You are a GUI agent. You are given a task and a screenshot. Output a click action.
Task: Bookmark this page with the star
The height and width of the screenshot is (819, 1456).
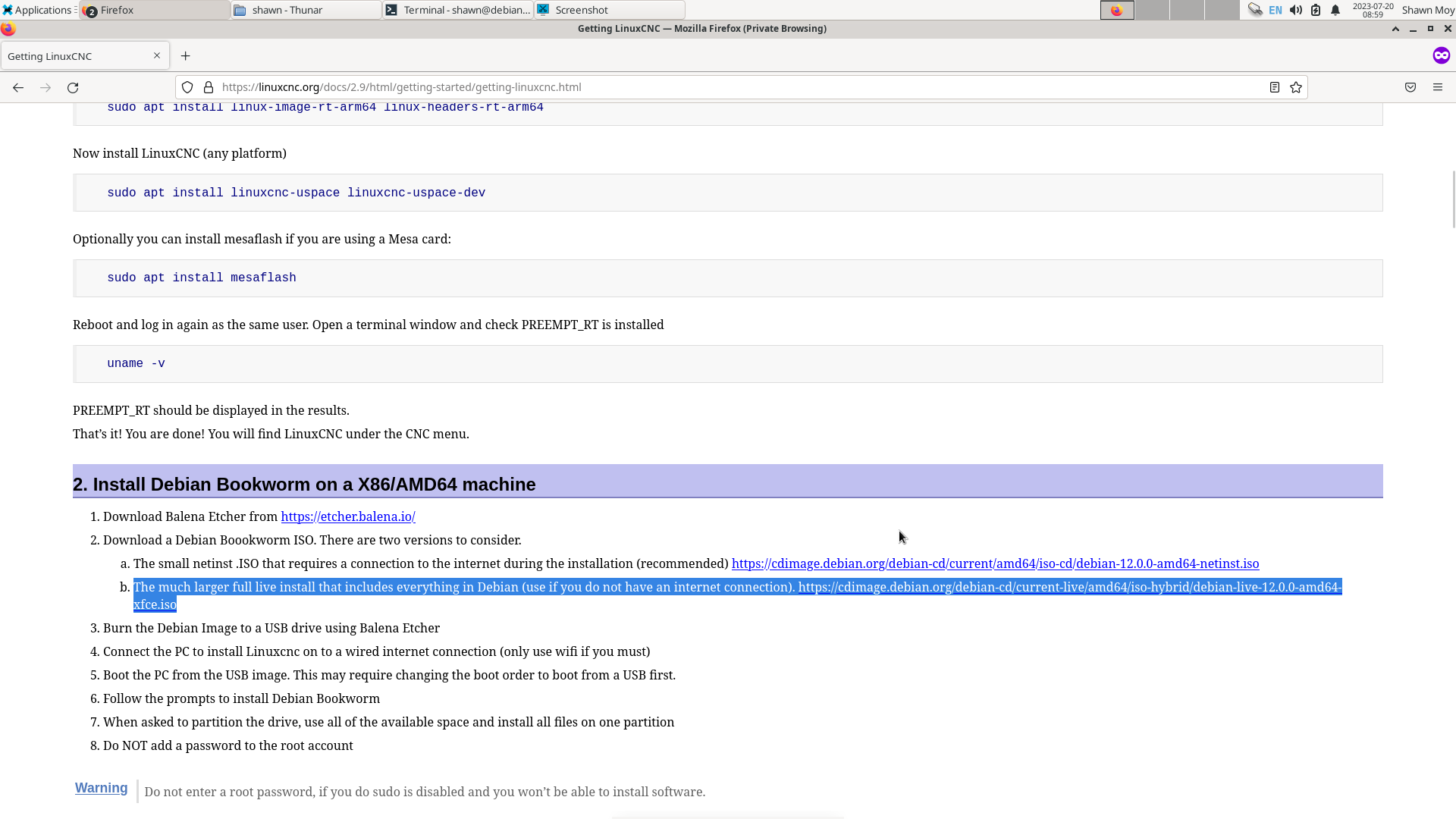[x=1296, y=87]
